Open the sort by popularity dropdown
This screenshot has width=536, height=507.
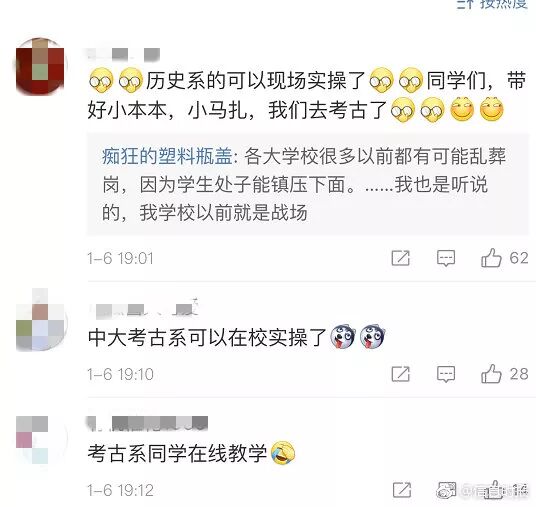[493, 3]
